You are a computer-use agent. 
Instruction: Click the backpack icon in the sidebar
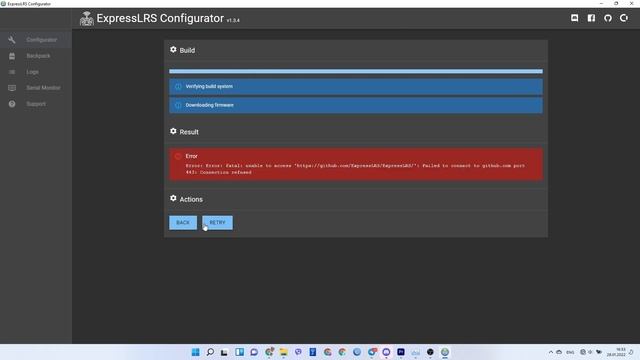tap(12, 56)
